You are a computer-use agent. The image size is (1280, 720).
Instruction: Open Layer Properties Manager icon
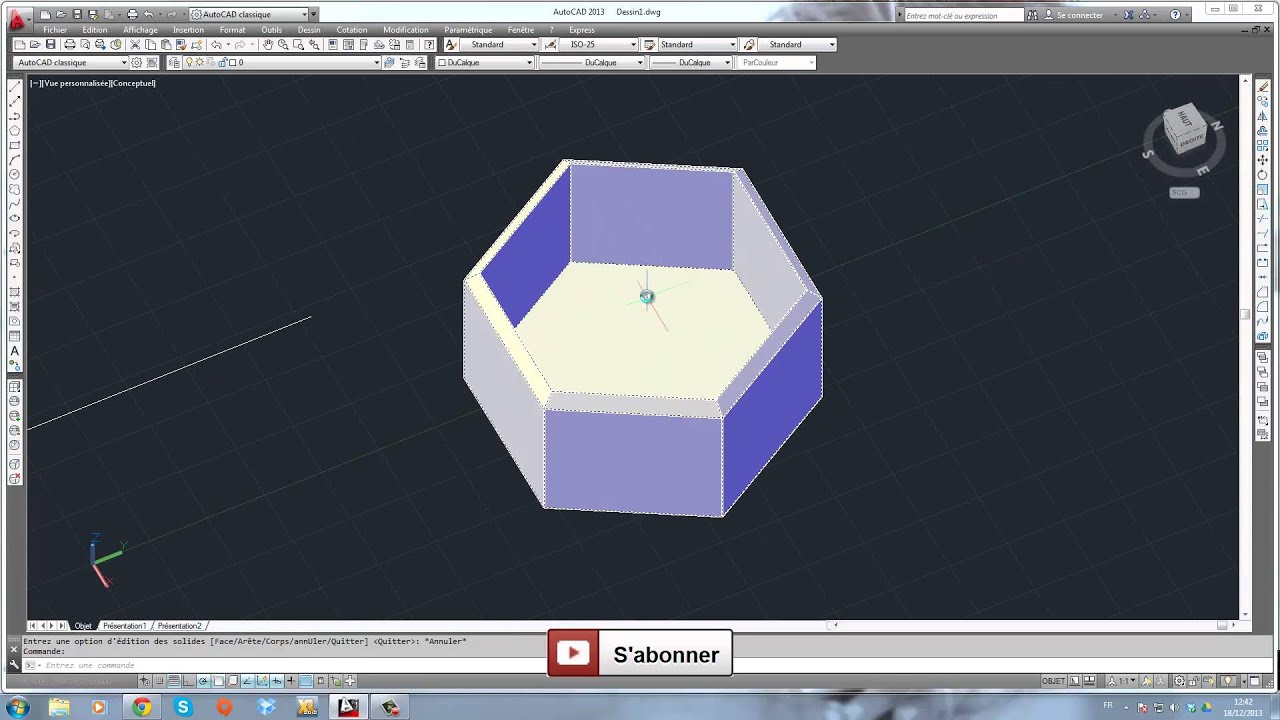click(x=174, y=62)
